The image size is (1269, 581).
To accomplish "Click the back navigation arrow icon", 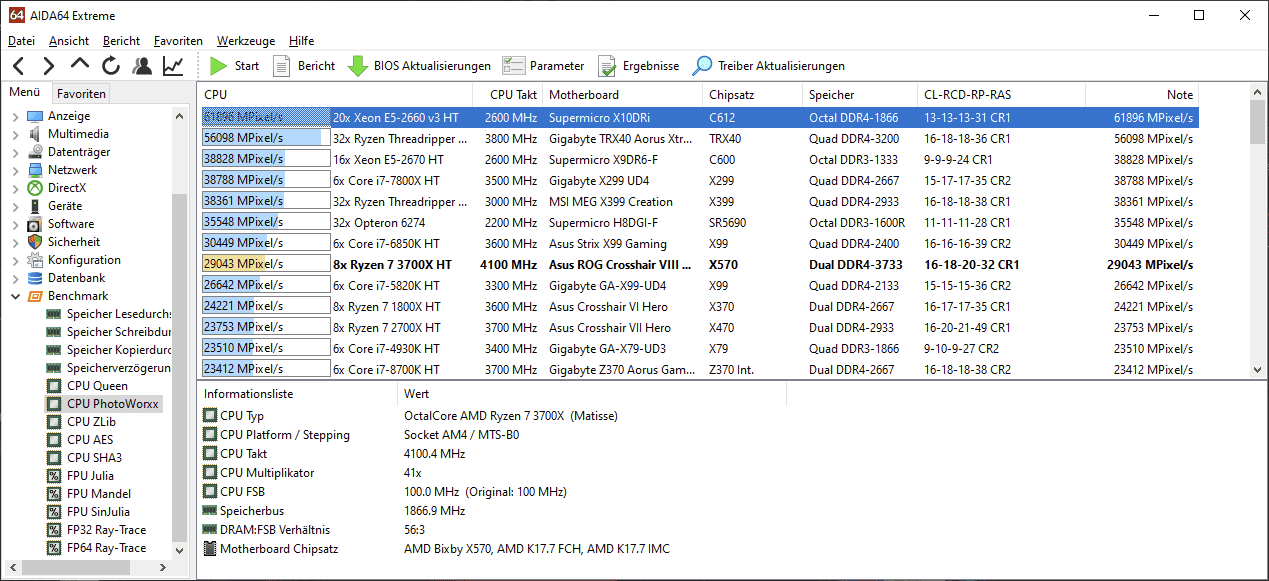I will [x=18, y=66].
